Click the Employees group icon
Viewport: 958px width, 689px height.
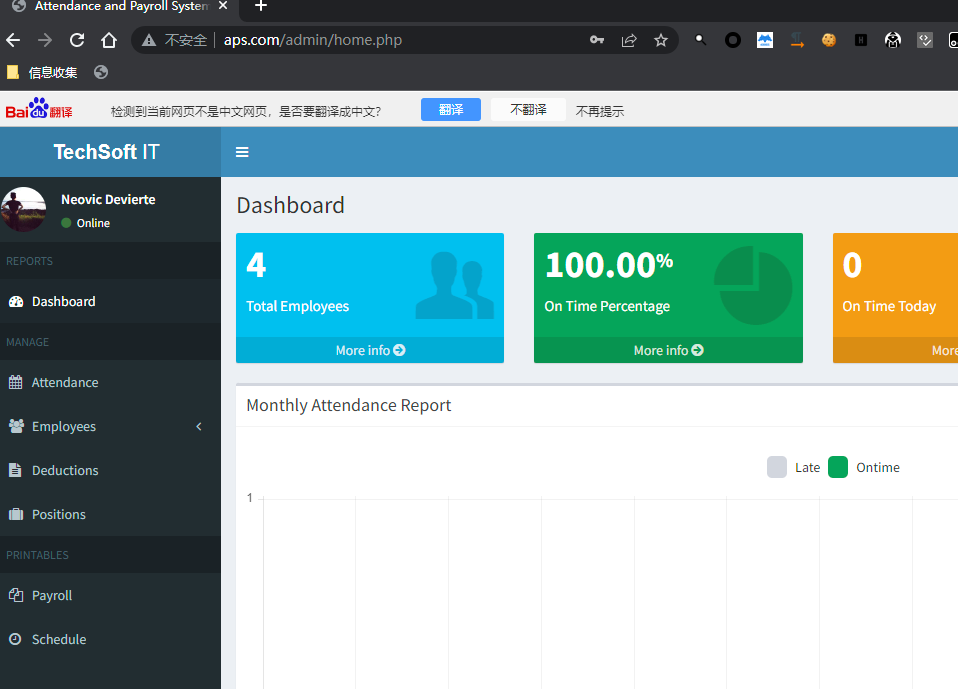pyautogui.click(x=16, y=426)
